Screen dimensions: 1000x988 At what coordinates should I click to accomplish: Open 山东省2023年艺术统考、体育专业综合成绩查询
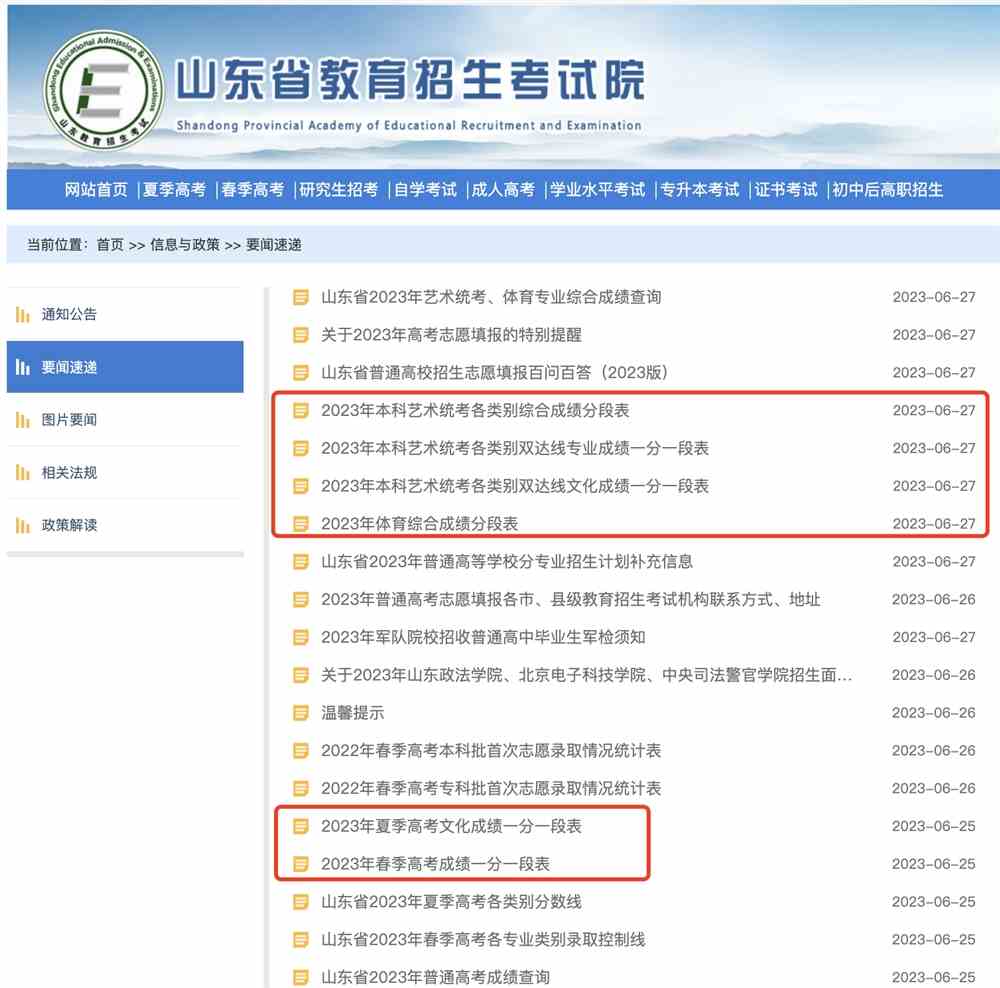click(x=491, y=297)
